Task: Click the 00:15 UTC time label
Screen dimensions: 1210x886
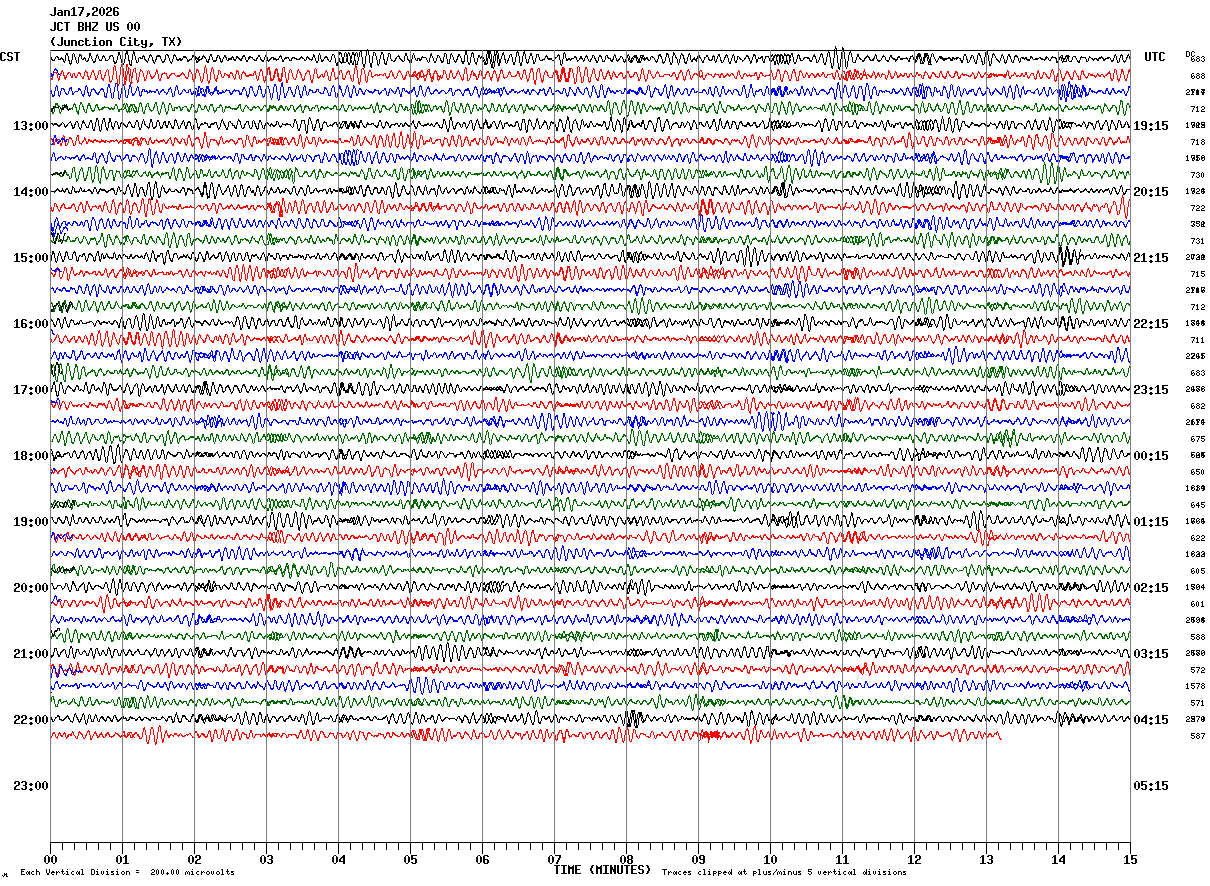Action: click(x=1151, y=456)
